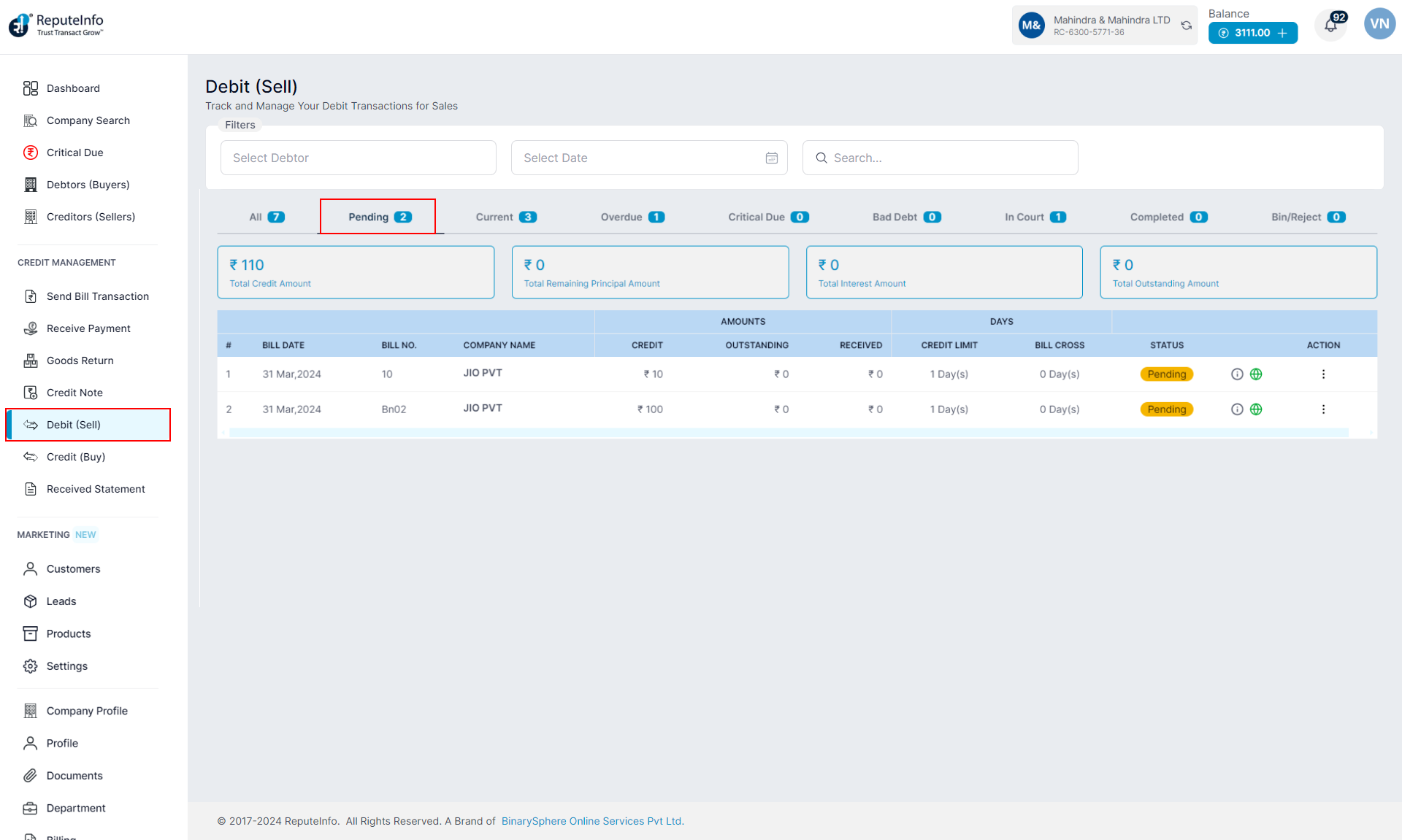Click info icon in first bill row
The image size is (1402, 840).
[1237, 374]
